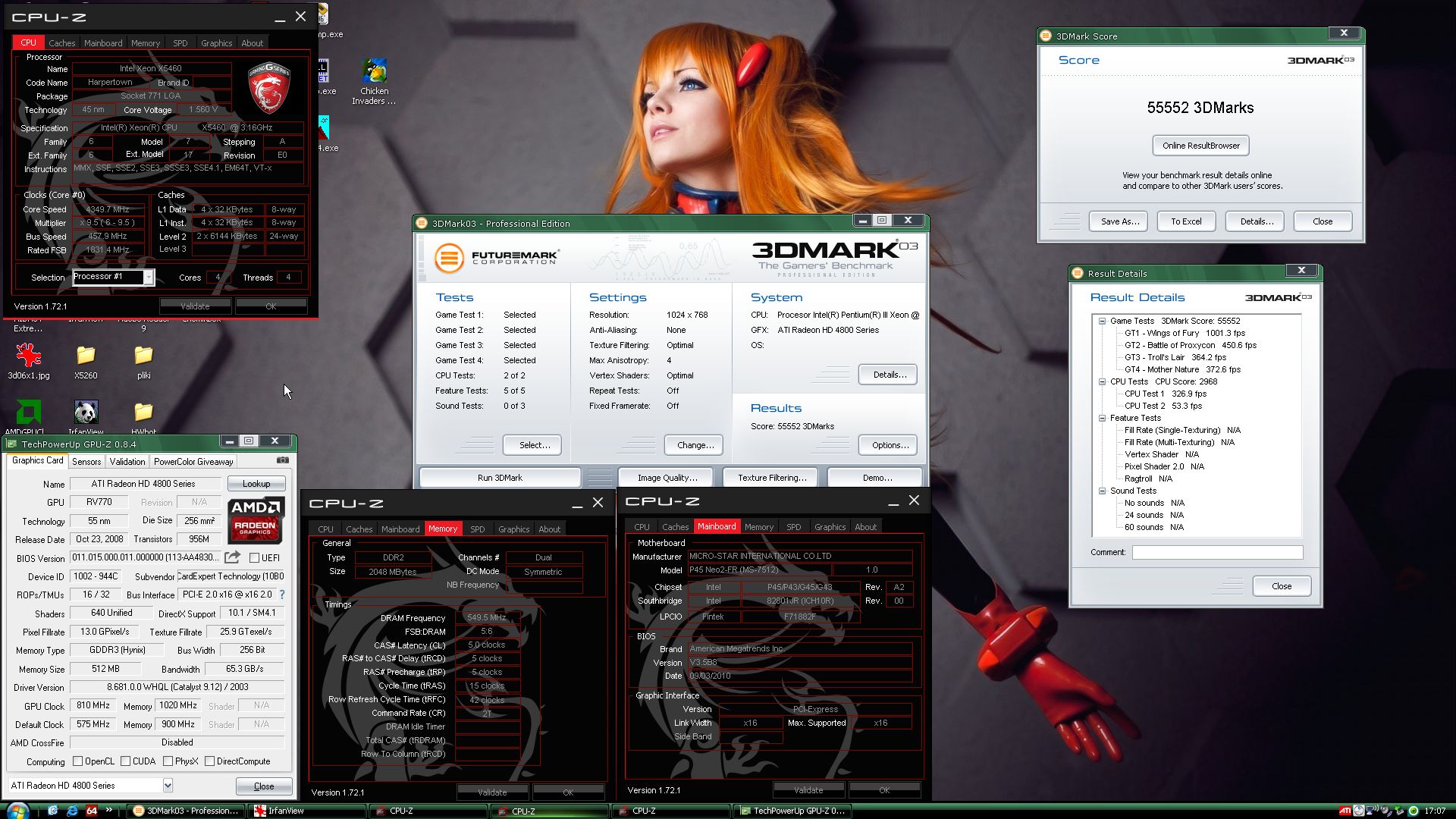This screenshot has height=819, width=1456.
Task: Select the AMD GPU desktop shortcut icon
Action: point(29,413)
